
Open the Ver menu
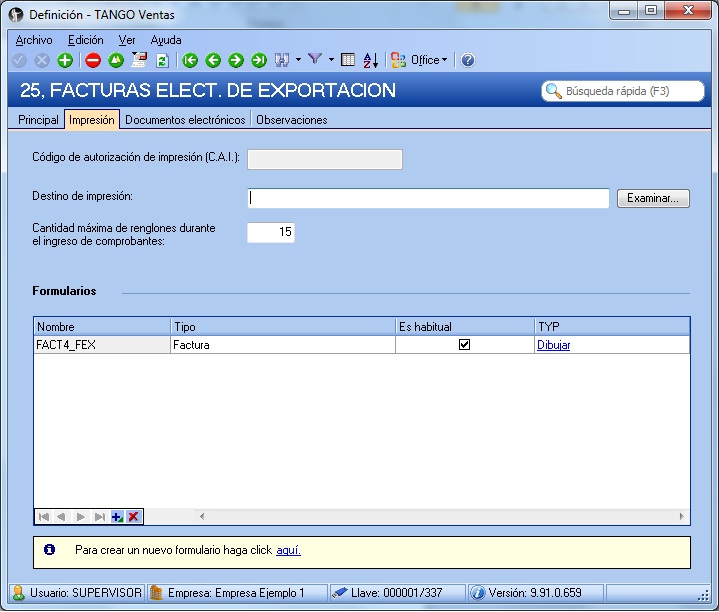pyautogui.click(x=127, y=40)
